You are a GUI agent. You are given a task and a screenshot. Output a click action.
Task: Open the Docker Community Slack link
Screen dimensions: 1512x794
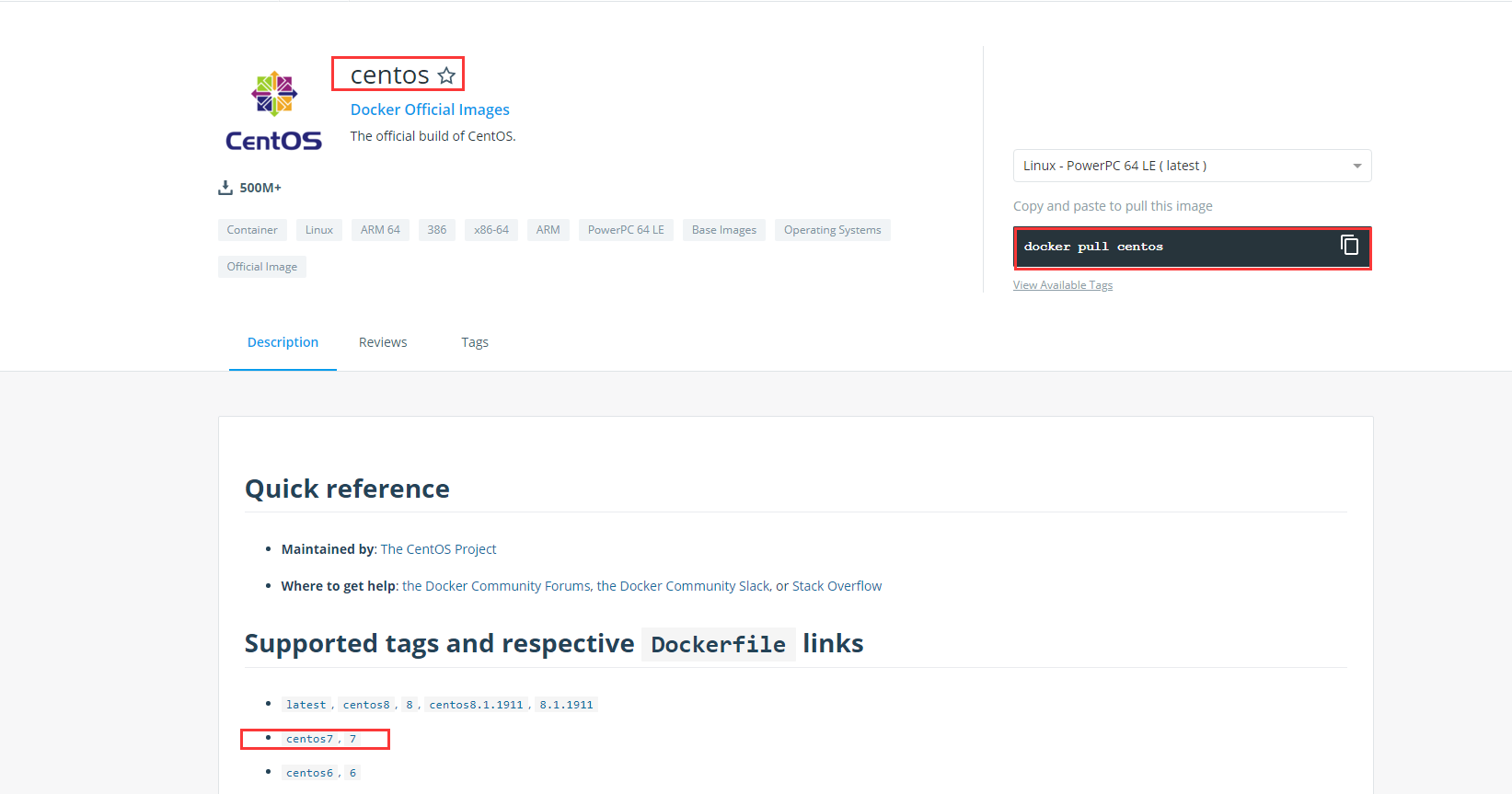683,586
